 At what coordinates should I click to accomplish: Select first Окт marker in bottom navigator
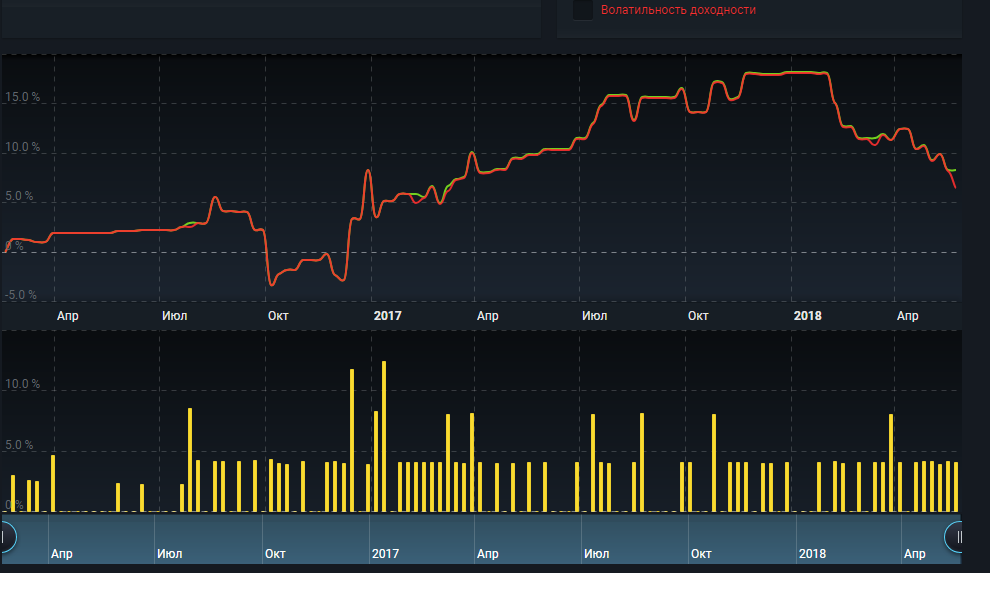(x=275, y=553)
